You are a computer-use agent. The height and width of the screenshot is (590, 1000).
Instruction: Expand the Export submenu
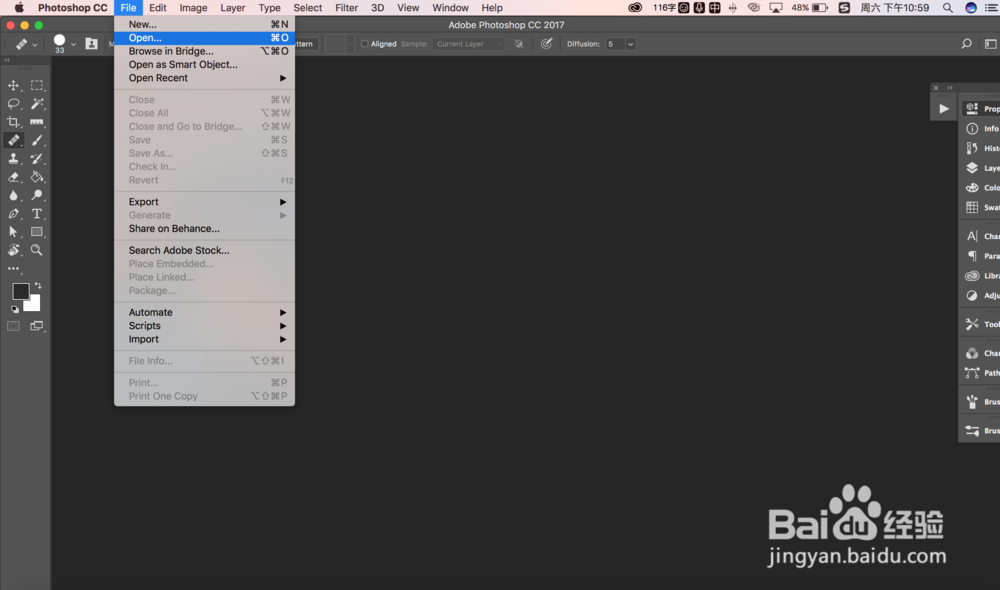point(283,202)
